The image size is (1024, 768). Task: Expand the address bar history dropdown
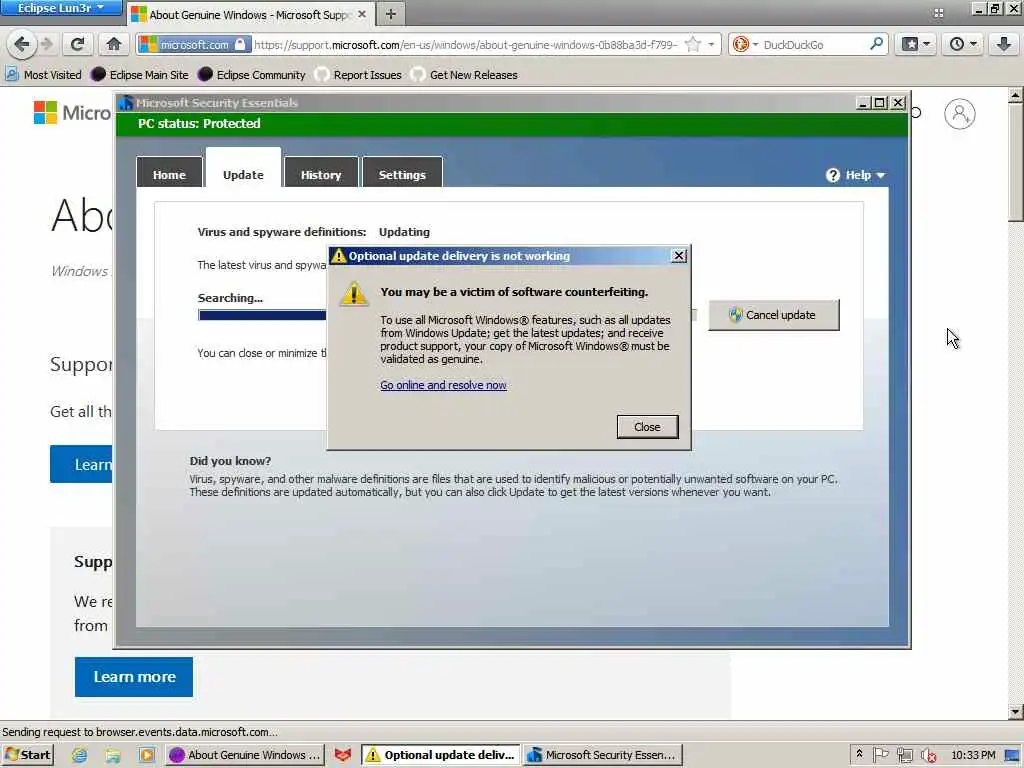coord(711,44)
